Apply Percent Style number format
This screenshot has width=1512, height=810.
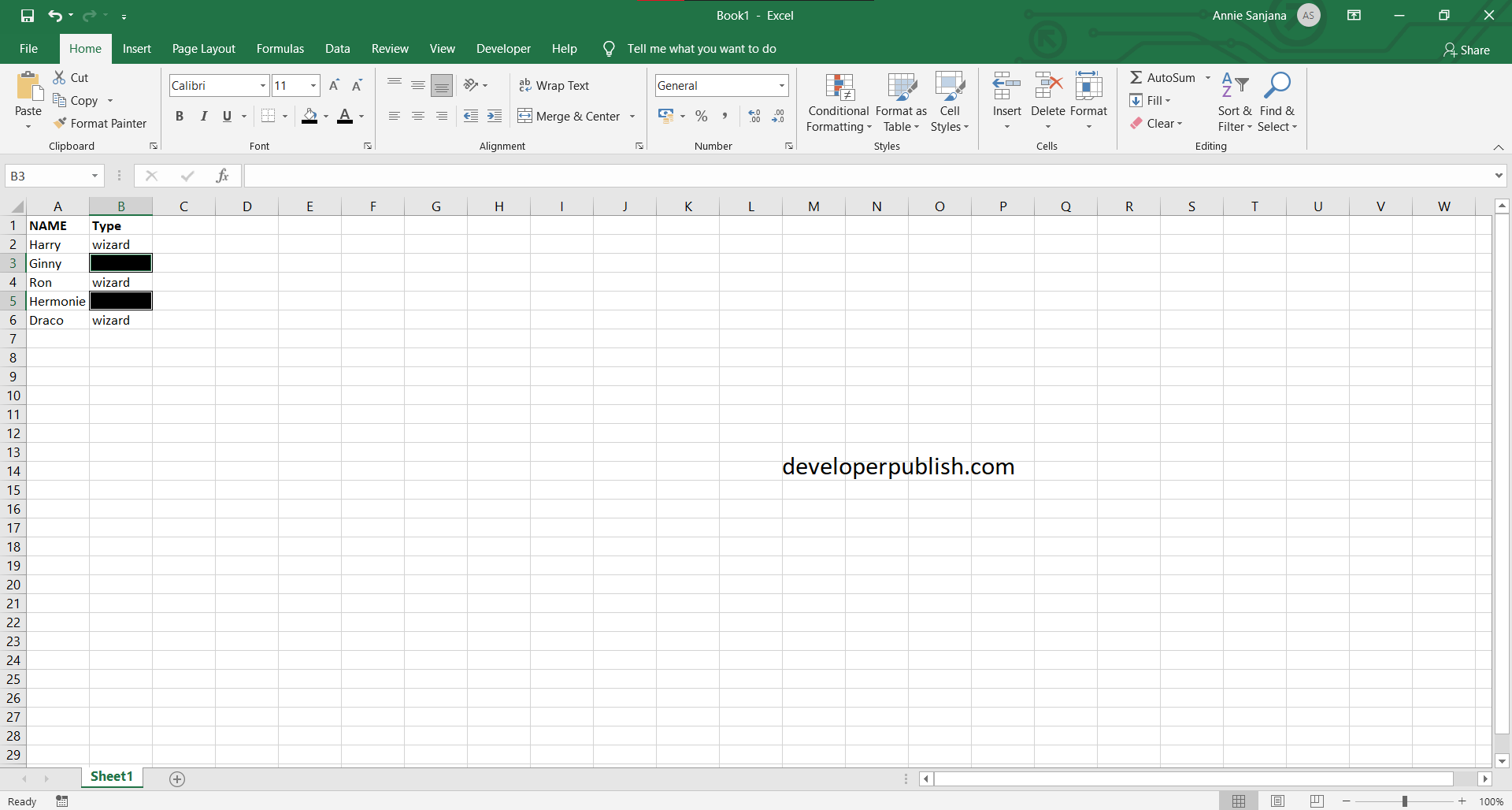click(702, 116)
